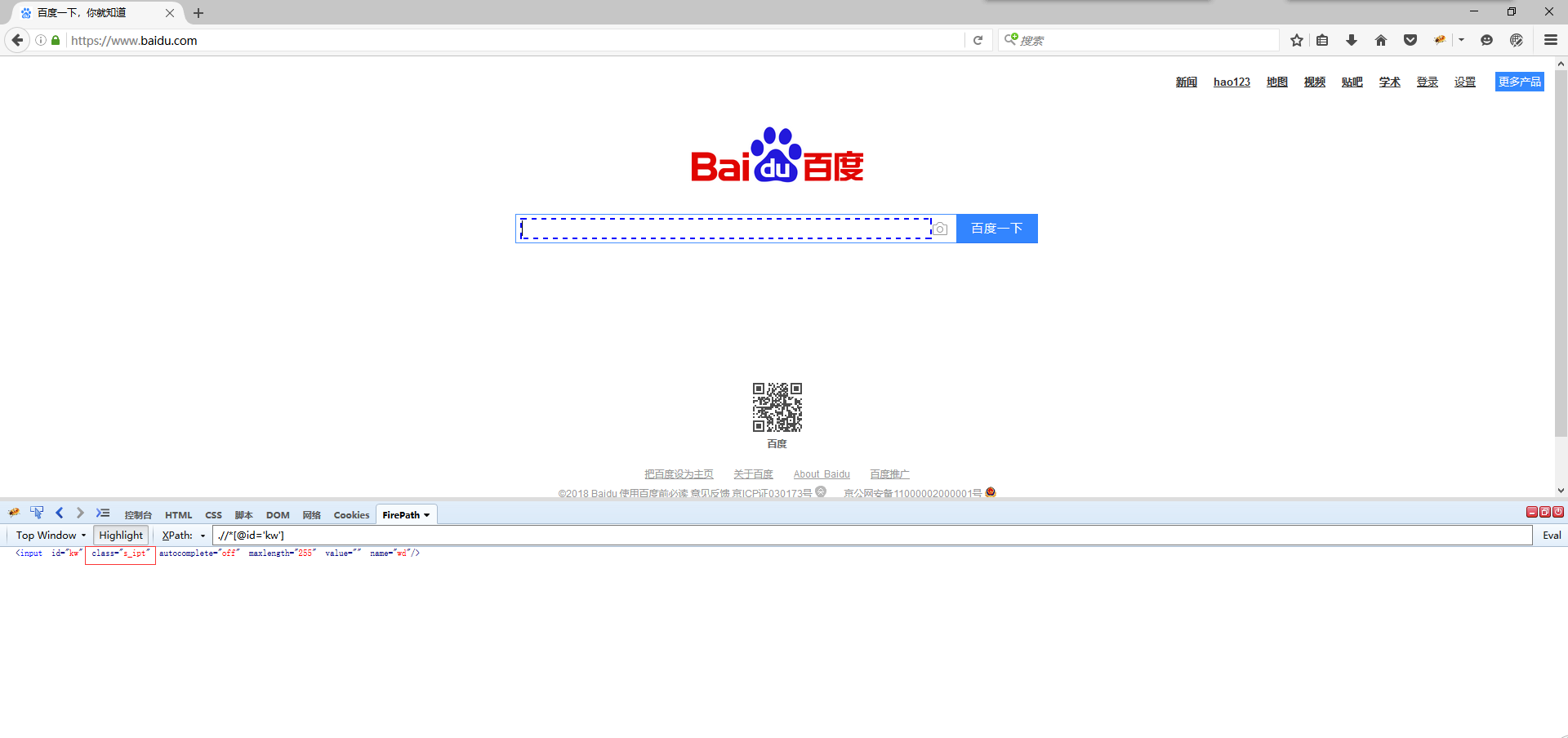This screenshot has height=738, width=1568.
Task: Expand the Top Window dropdown
Action: click(x=49, y=535)
